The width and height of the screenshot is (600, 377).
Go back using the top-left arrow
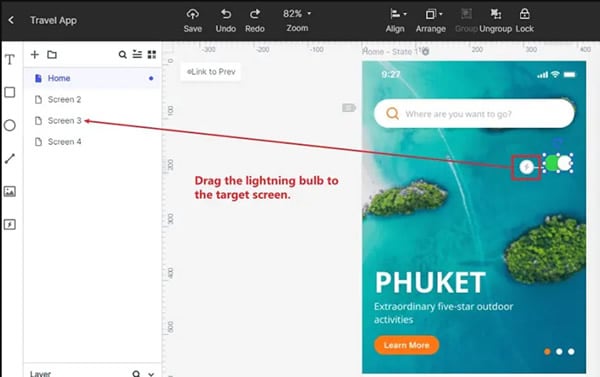[x=11, y=20]
